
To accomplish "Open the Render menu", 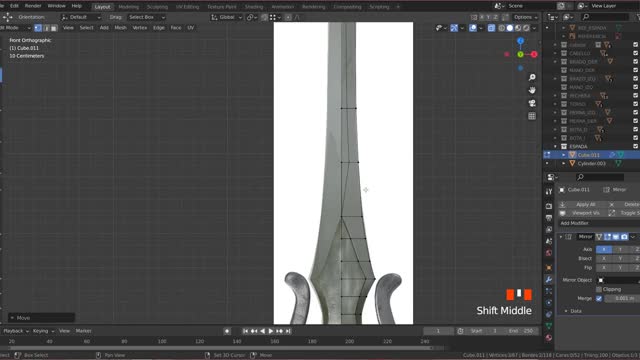I will pyautogui.click(x=33, y=6).
